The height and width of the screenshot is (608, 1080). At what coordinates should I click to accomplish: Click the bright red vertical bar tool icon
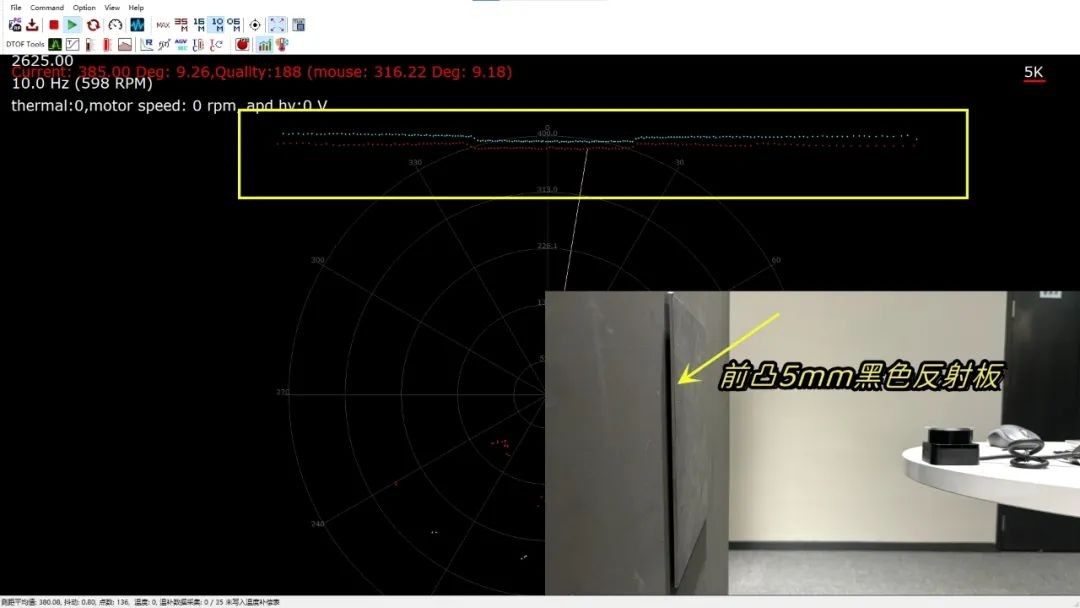click(107, 45)
